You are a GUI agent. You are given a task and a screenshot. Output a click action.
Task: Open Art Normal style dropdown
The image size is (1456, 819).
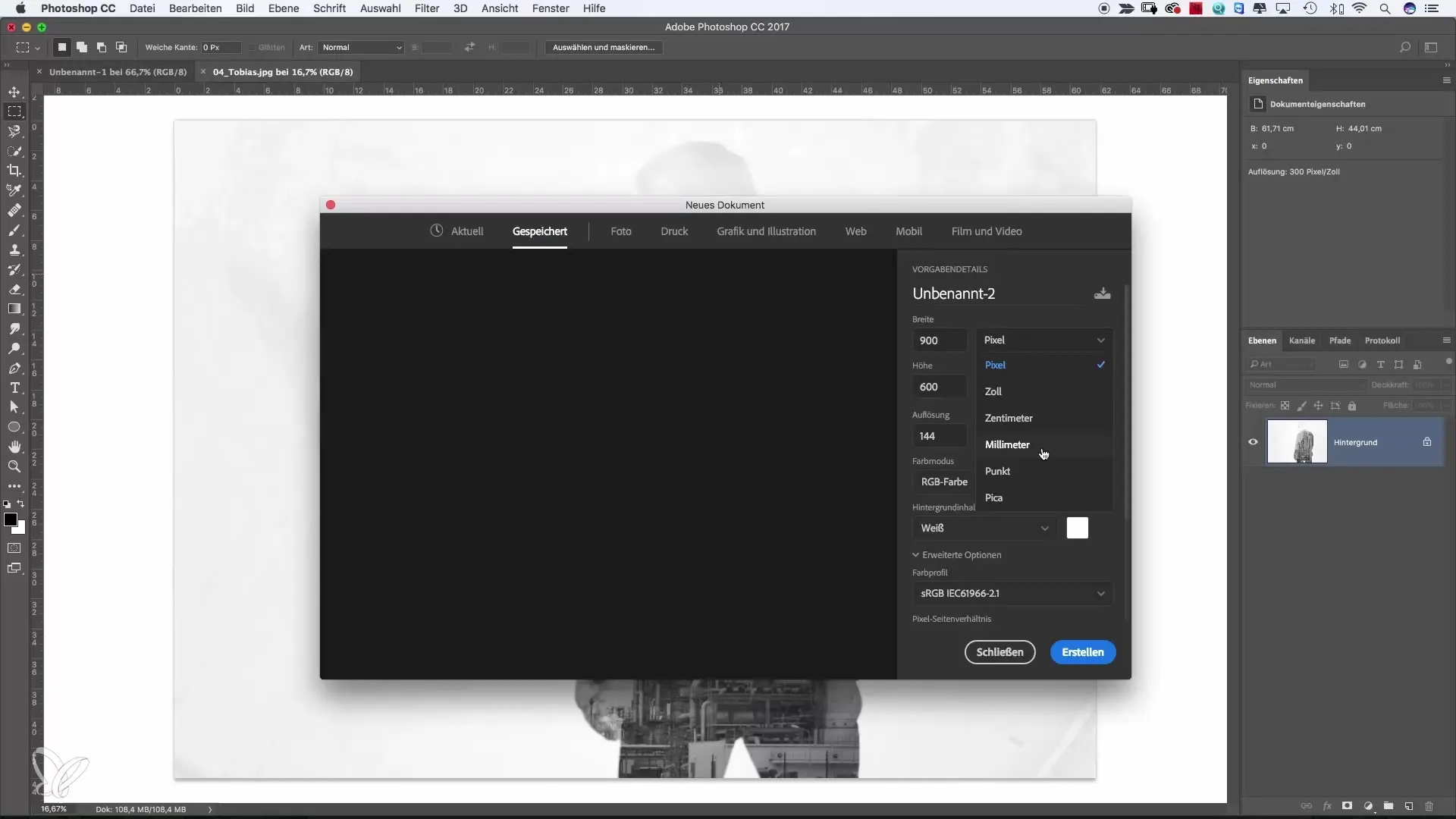(x=361, y=47)
